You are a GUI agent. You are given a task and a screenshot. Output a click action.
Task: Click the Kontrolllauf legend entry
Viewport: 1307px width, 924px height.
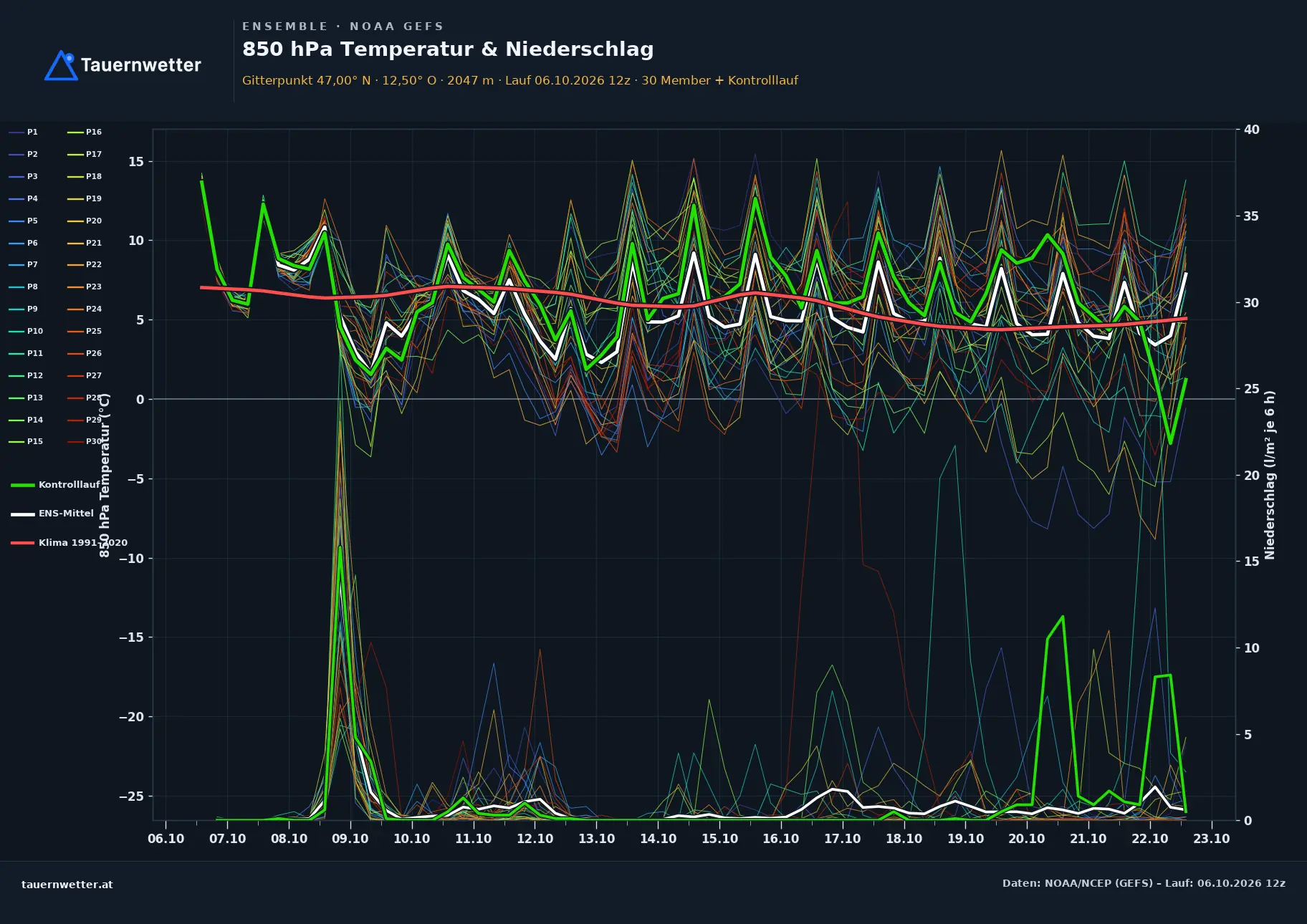(x=55, y=485)
